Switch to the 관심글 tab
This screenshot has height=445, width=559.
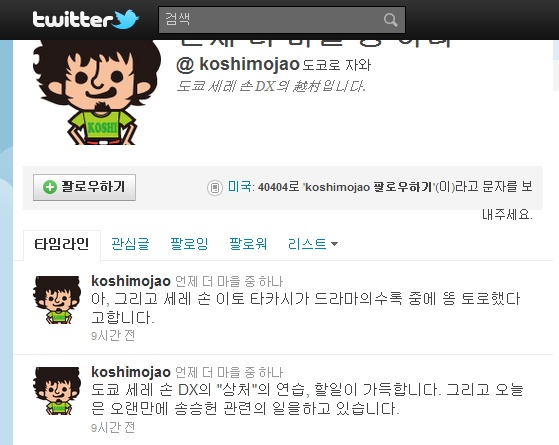[x=130, y=244]
